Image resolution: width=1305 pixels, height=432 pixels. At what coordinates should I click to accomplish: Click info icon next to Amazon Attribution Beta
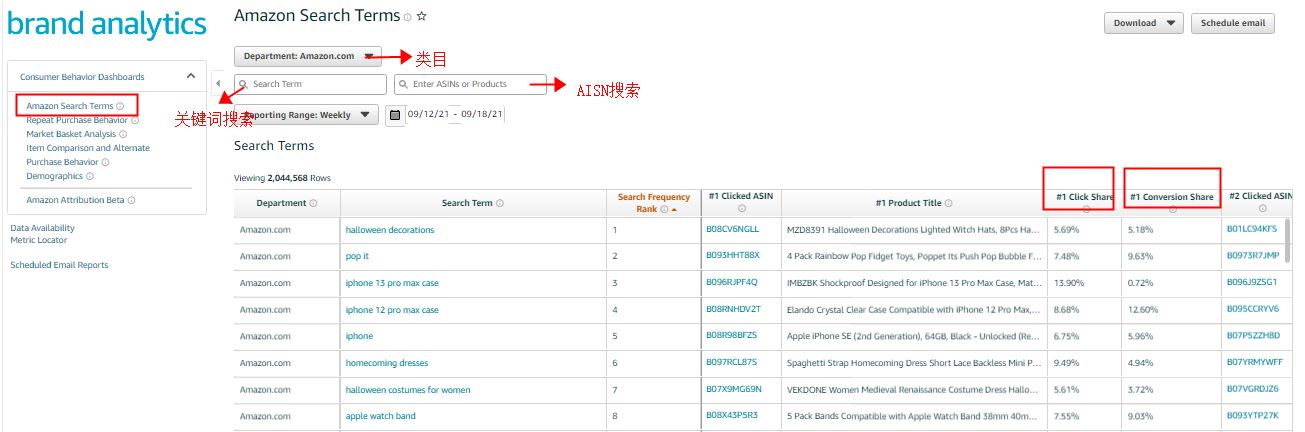click(131, 200)
